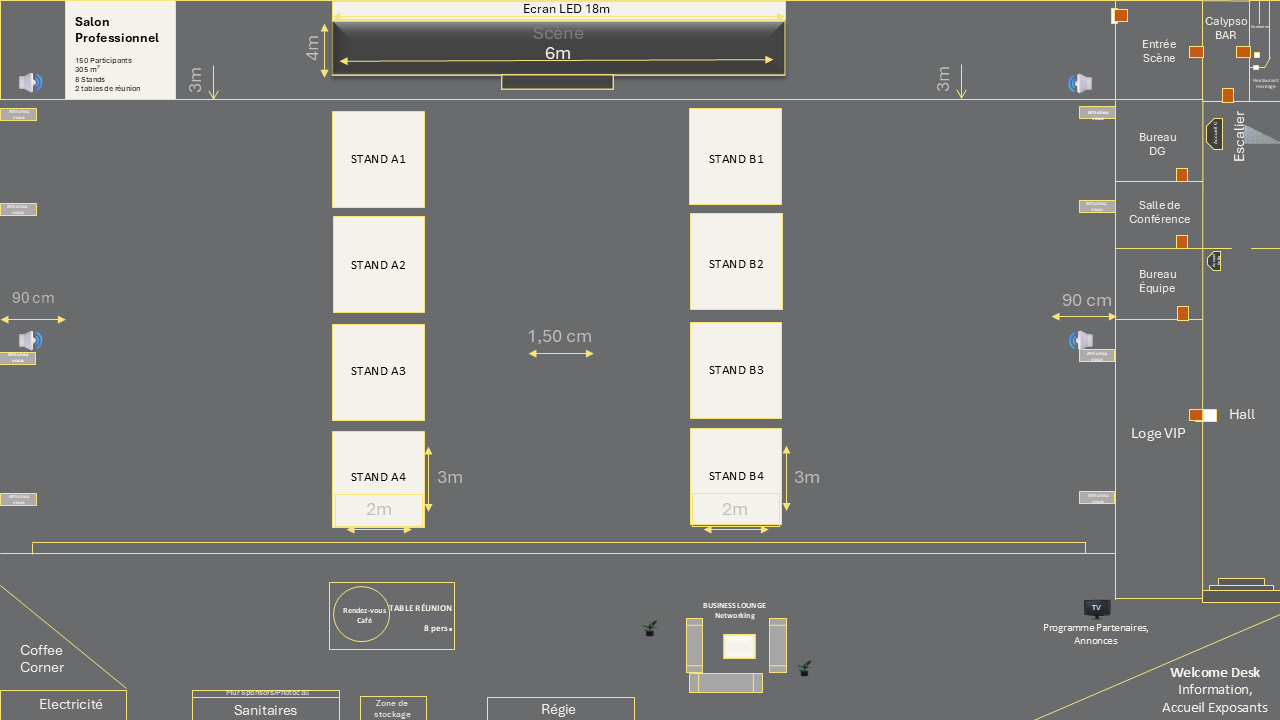1280x720 pixels.
Task: Select the orange door marker of Bureau Équipe
Action: pos(1183,313)
